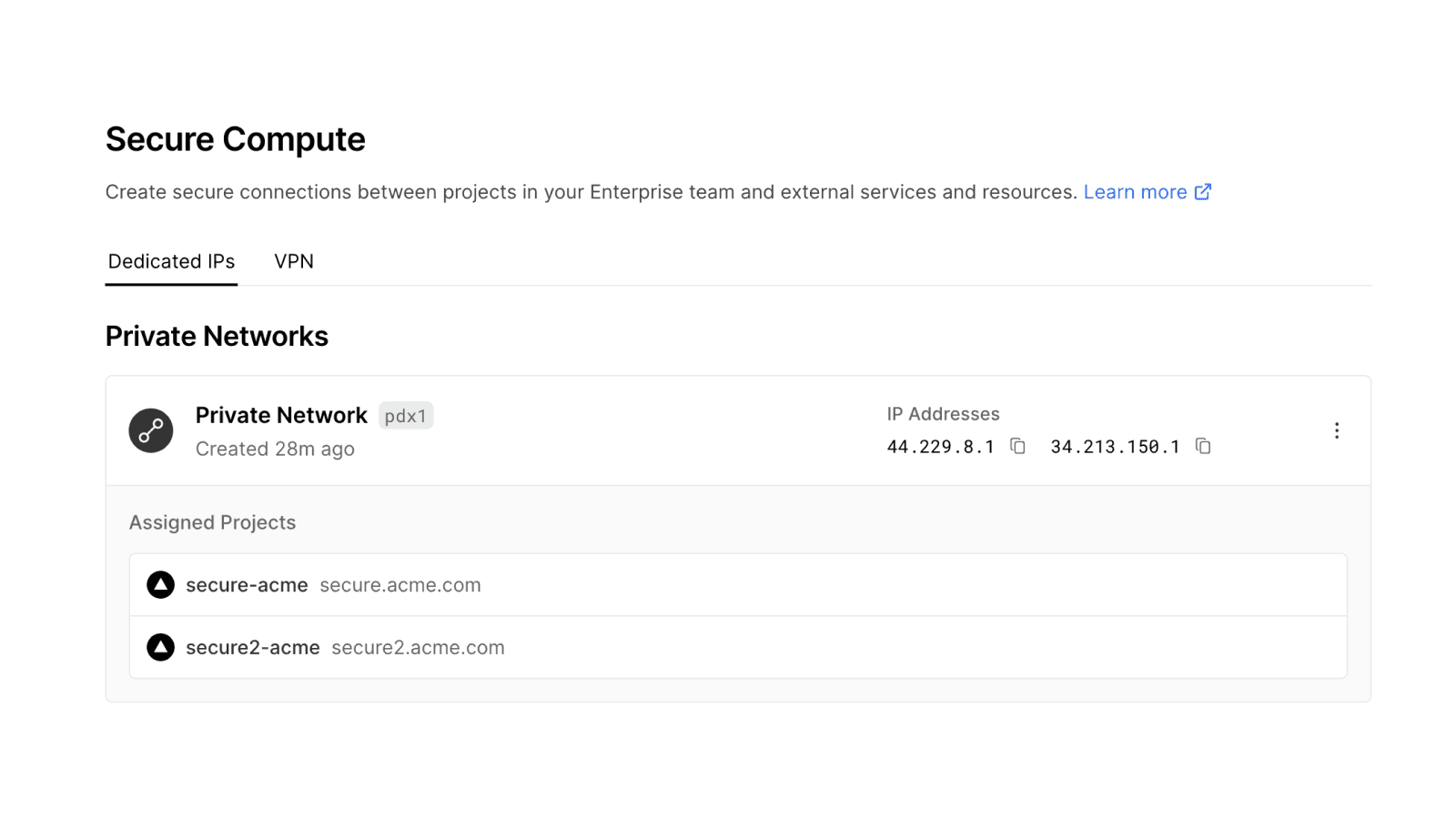The height and width of the screenshot is (819, 1456).
Task: Click the Vercel logo next to secure-acme
Action: coord(160,585)
